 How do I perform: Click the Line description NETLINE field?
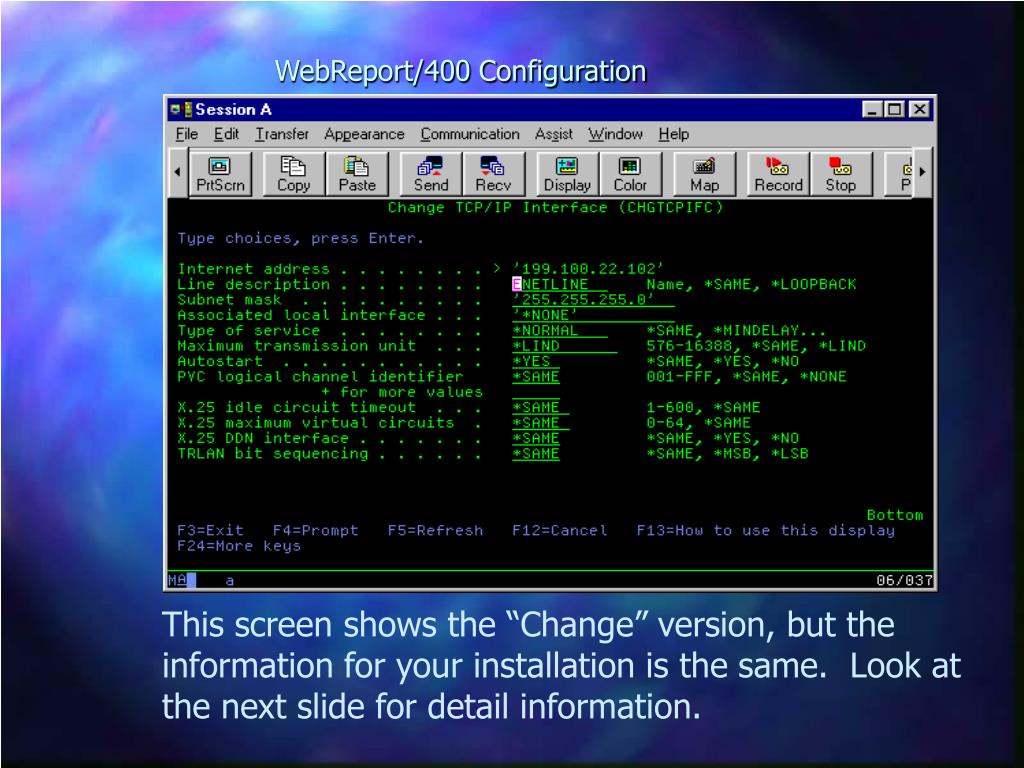click(x=560, y=284)
